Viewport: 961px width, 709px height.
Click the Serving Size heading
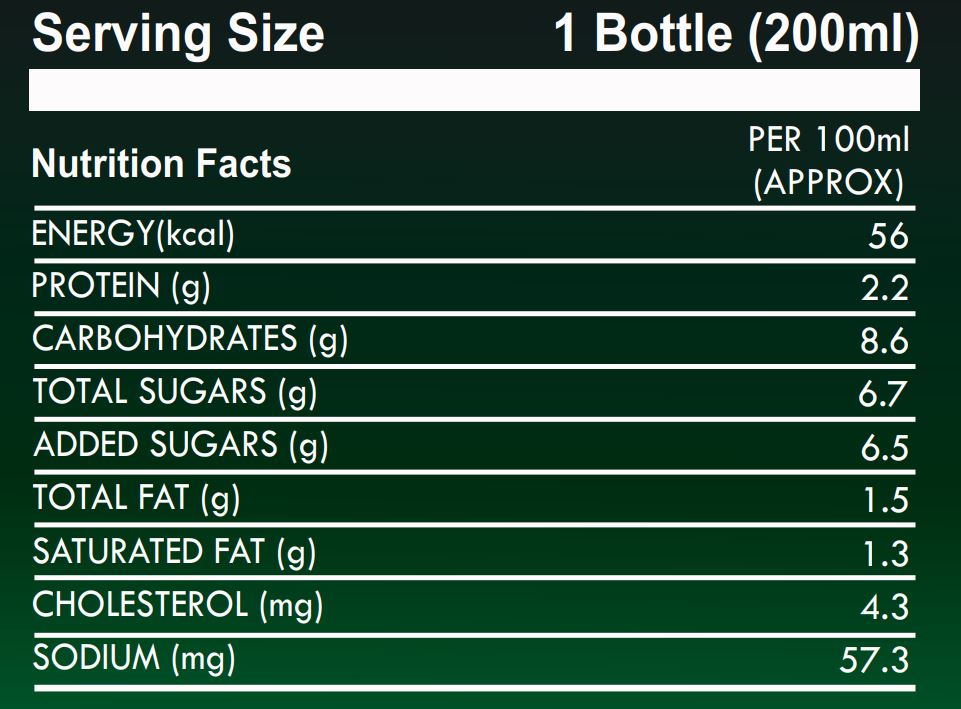[178, 33]
